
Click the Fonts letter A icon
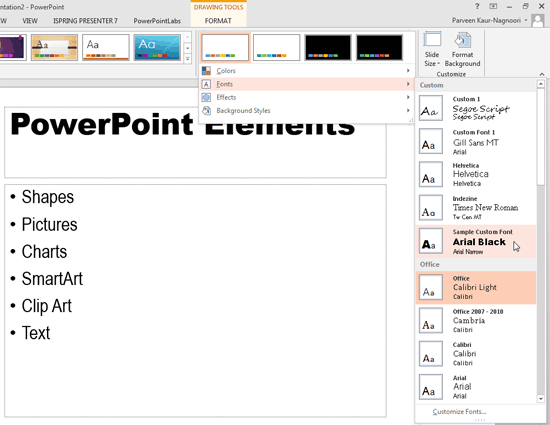[206, 84]
